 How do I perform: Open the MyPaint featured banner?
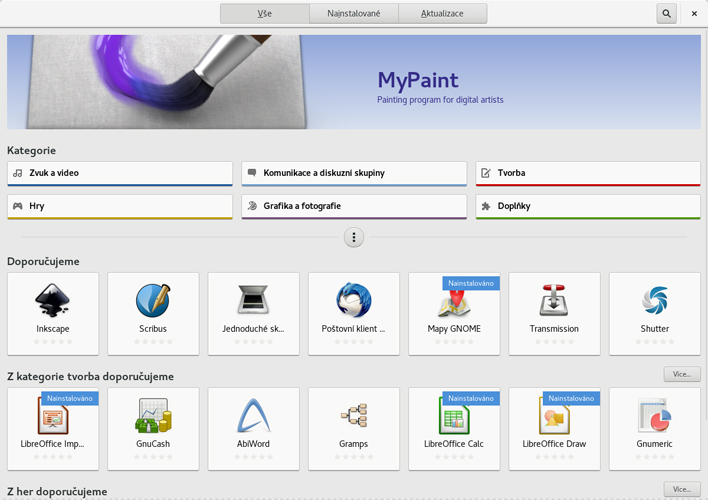point(354,82)
